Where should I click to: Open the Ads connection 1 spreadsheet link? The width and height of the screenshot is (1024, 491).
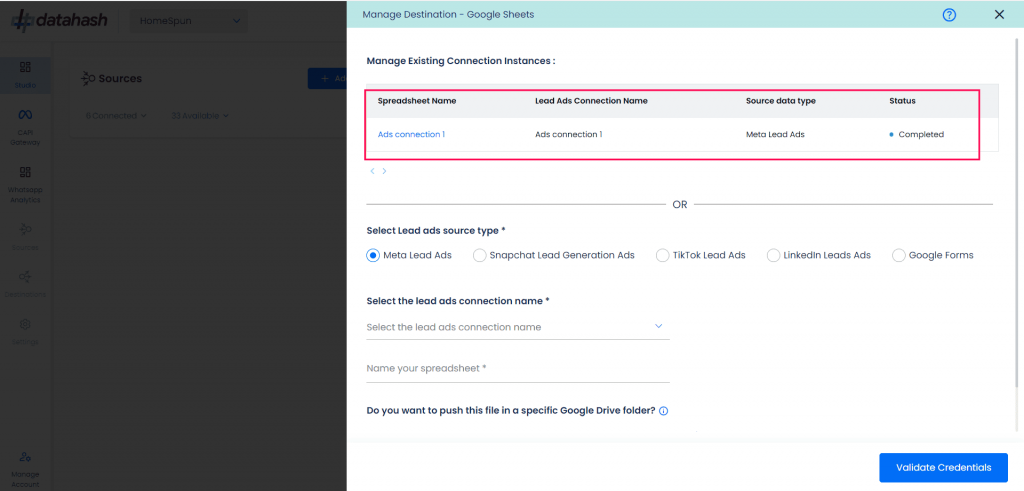click(411, 135)
